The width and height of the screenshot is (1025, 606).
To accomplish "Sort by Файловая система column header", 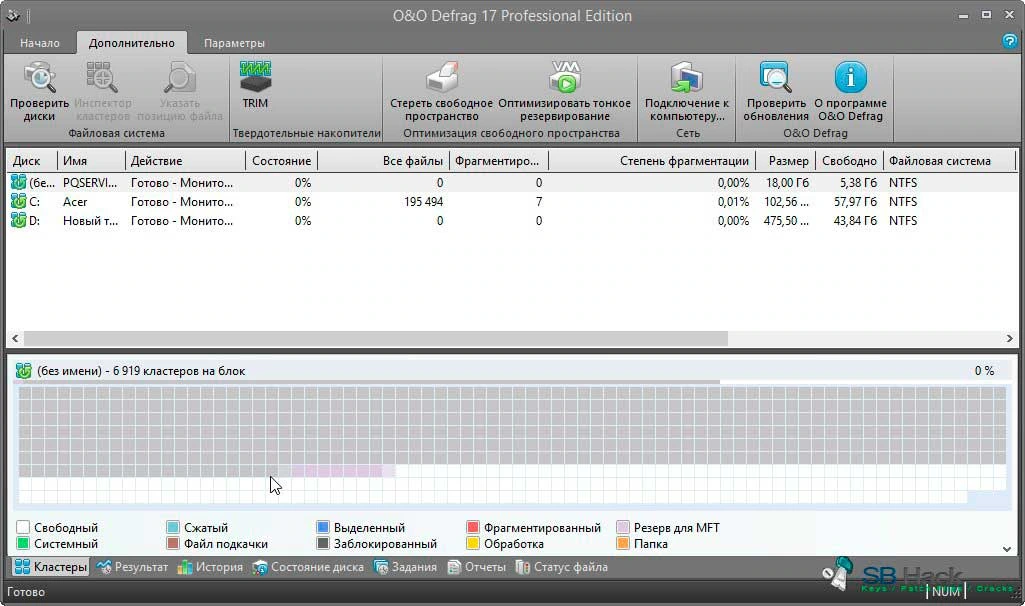I will [x=950, y=161].
